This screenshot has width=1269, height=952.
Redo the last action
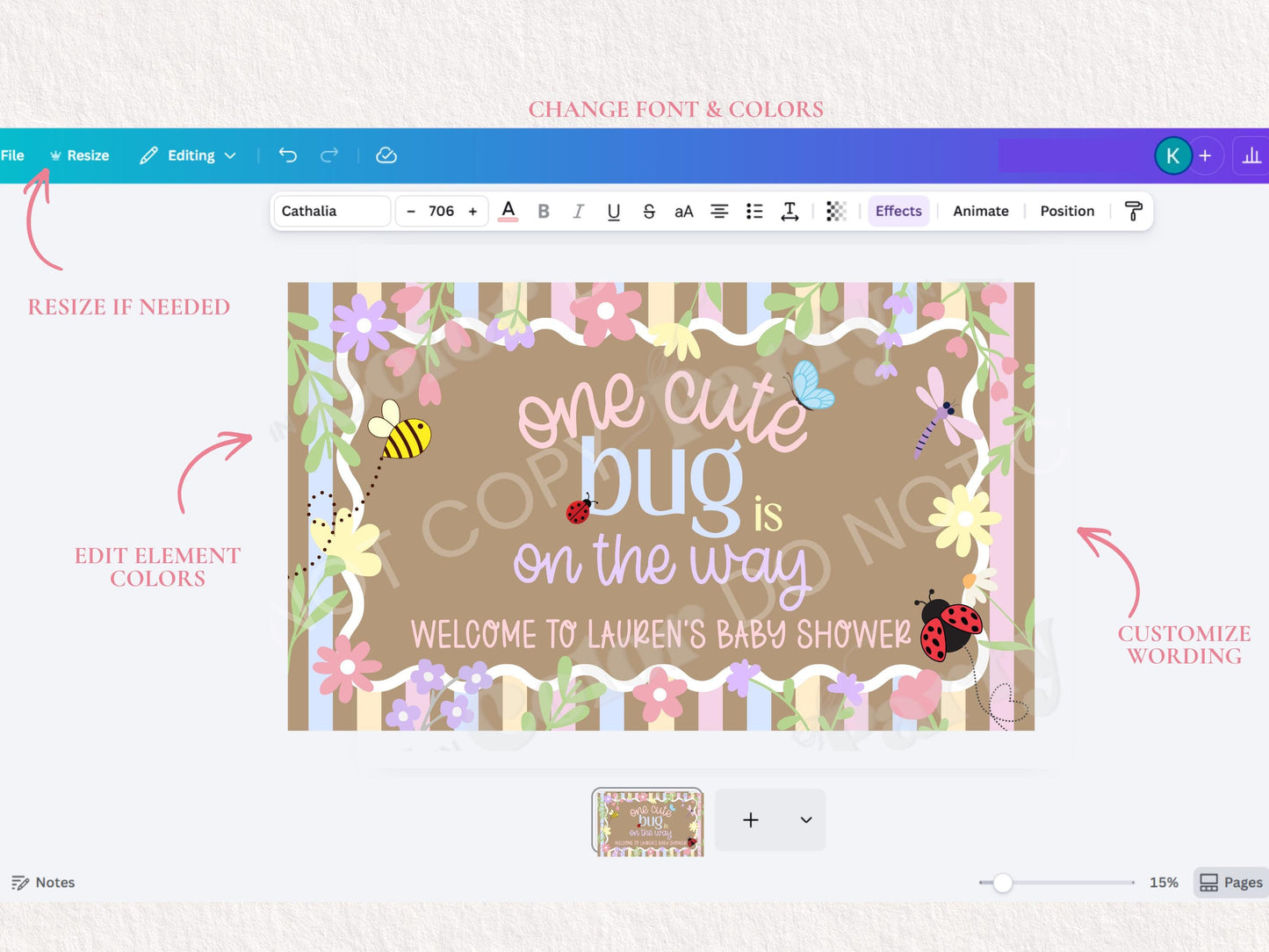coord(329,155)
